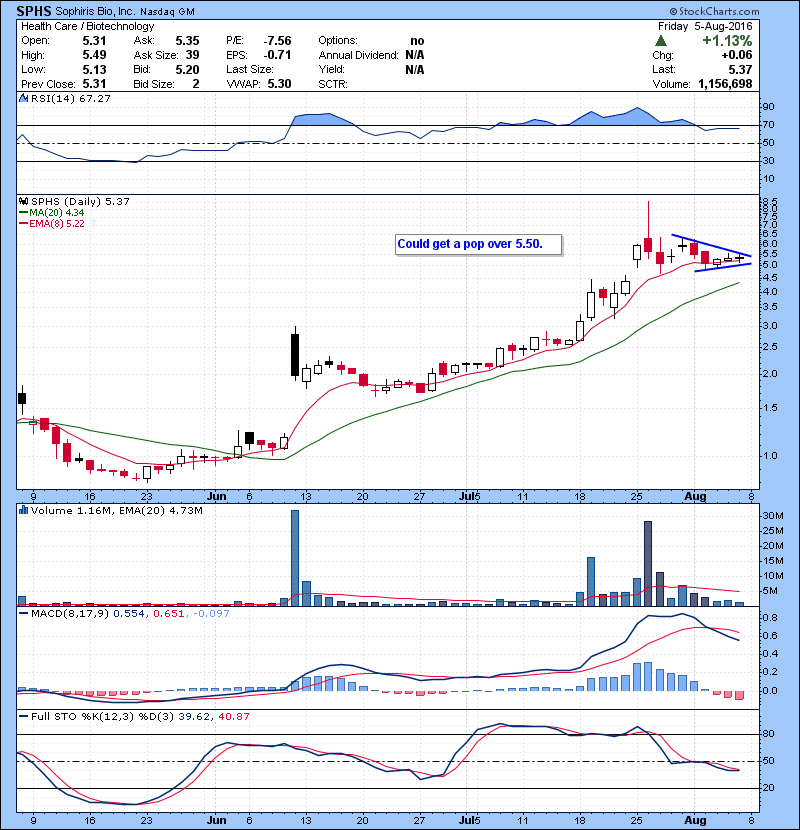Image resolution: width=800 pixels, height=830 pixels.
Task: Click the stochastic %D value 40.87
Action: click(233, 717)
